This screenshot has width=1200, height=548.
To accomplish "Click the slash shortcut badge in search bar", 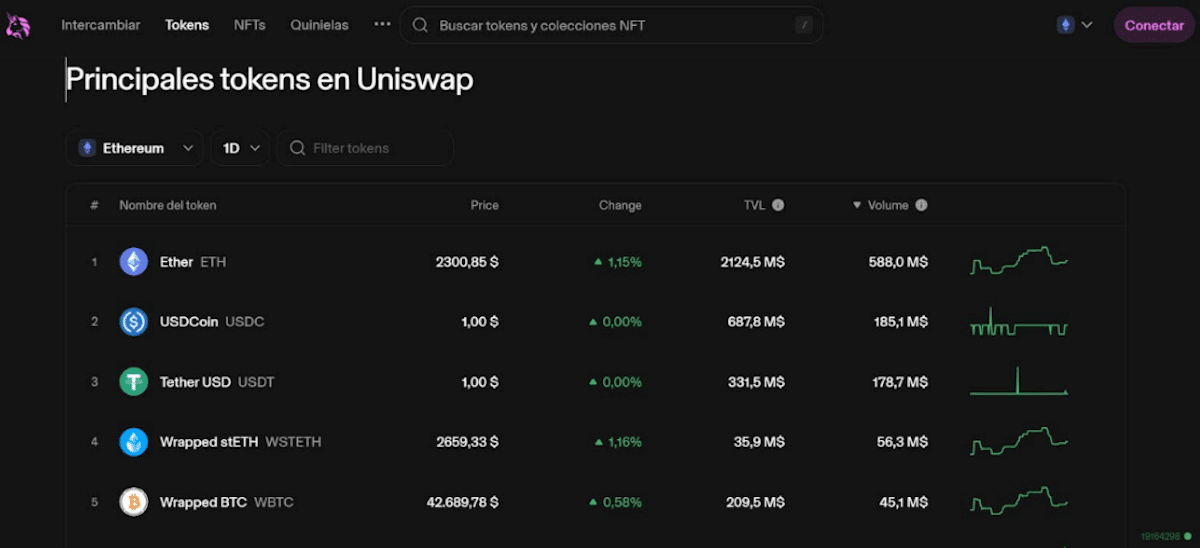I will (x=804, y=25).
